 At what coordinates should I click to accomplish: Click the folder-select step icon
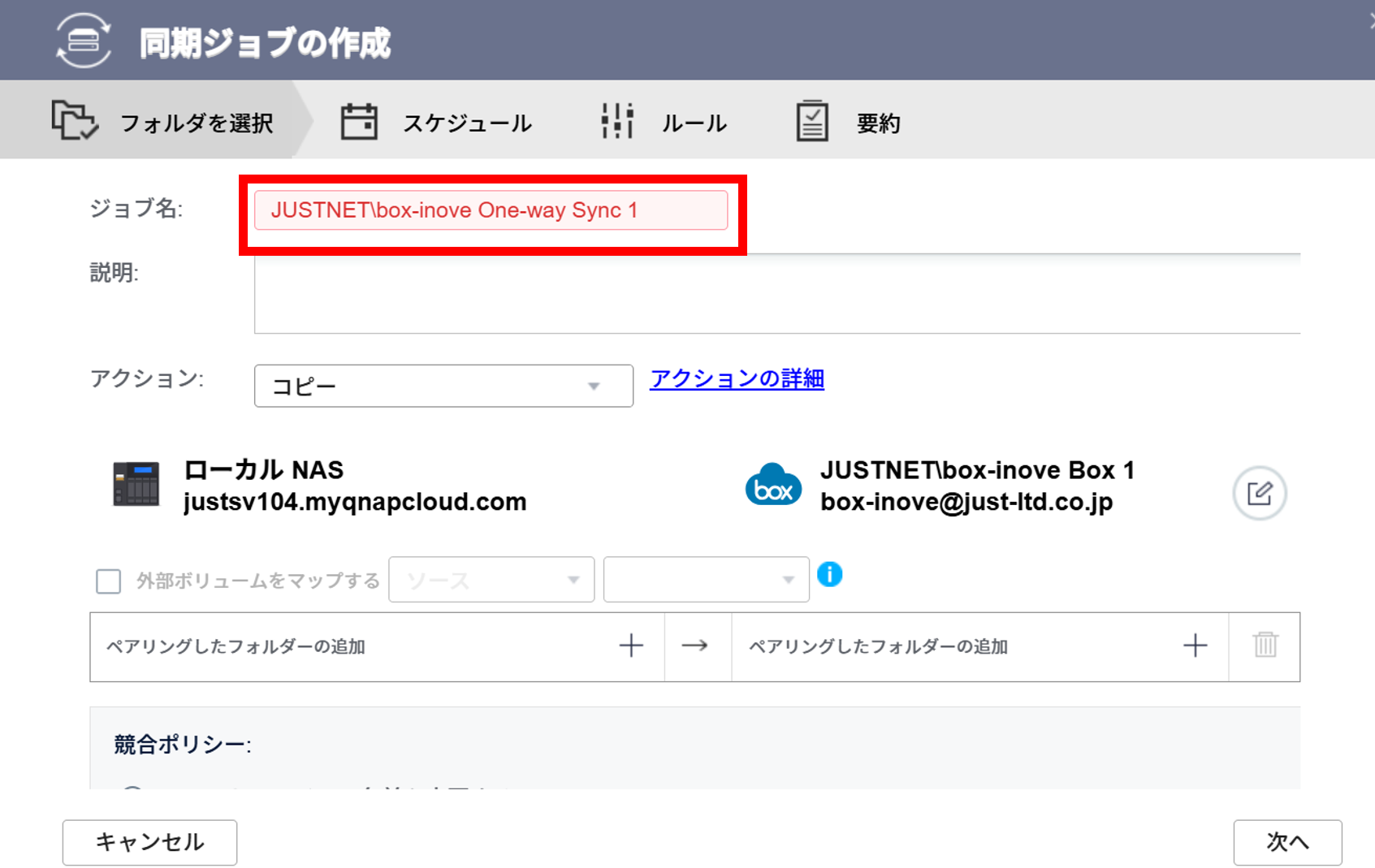point(75,120)
